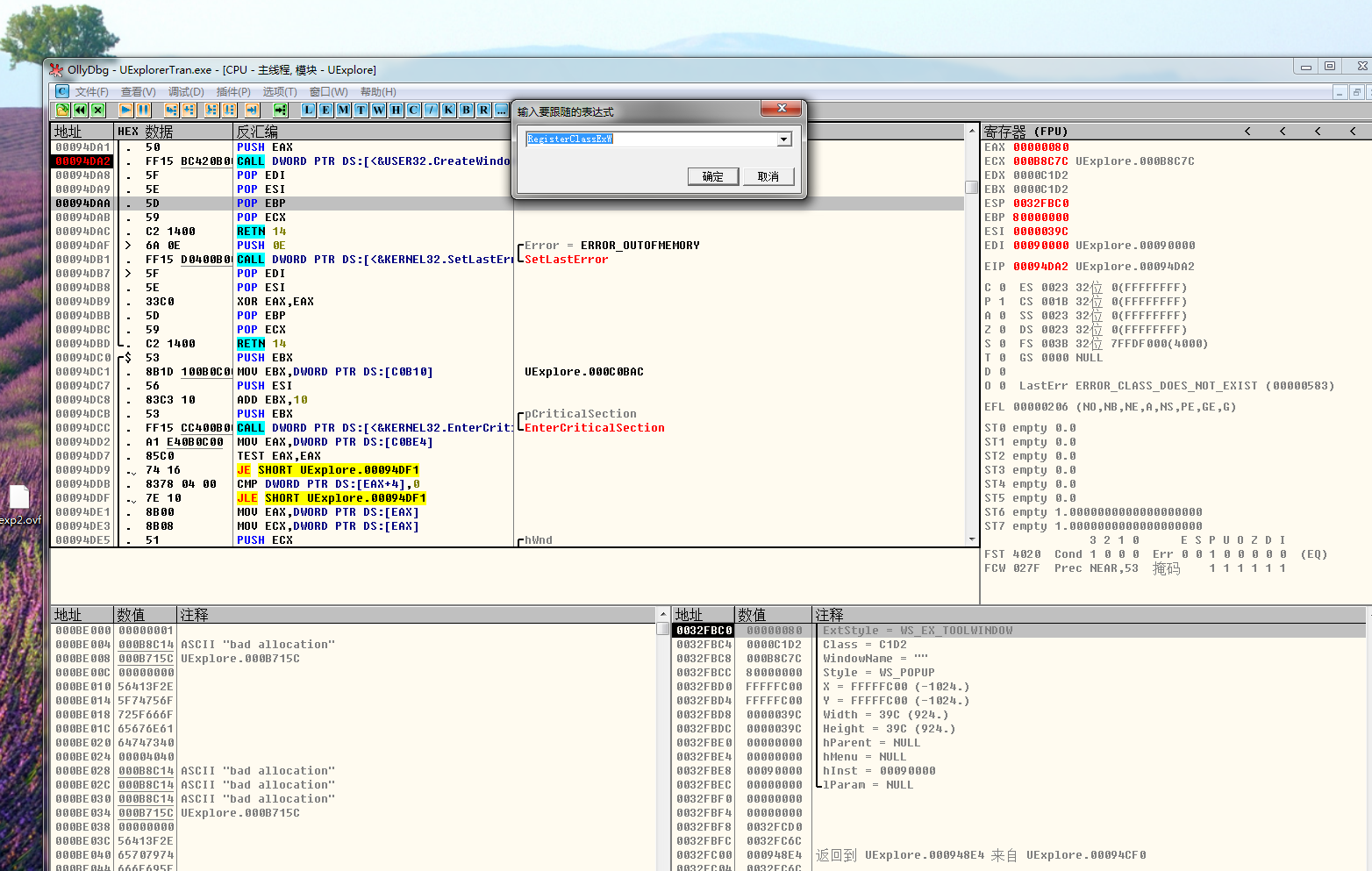Click the Open file toolbar icon
Screen dimensions: 1372x871
pyautogui.click(x=63, y=110)
